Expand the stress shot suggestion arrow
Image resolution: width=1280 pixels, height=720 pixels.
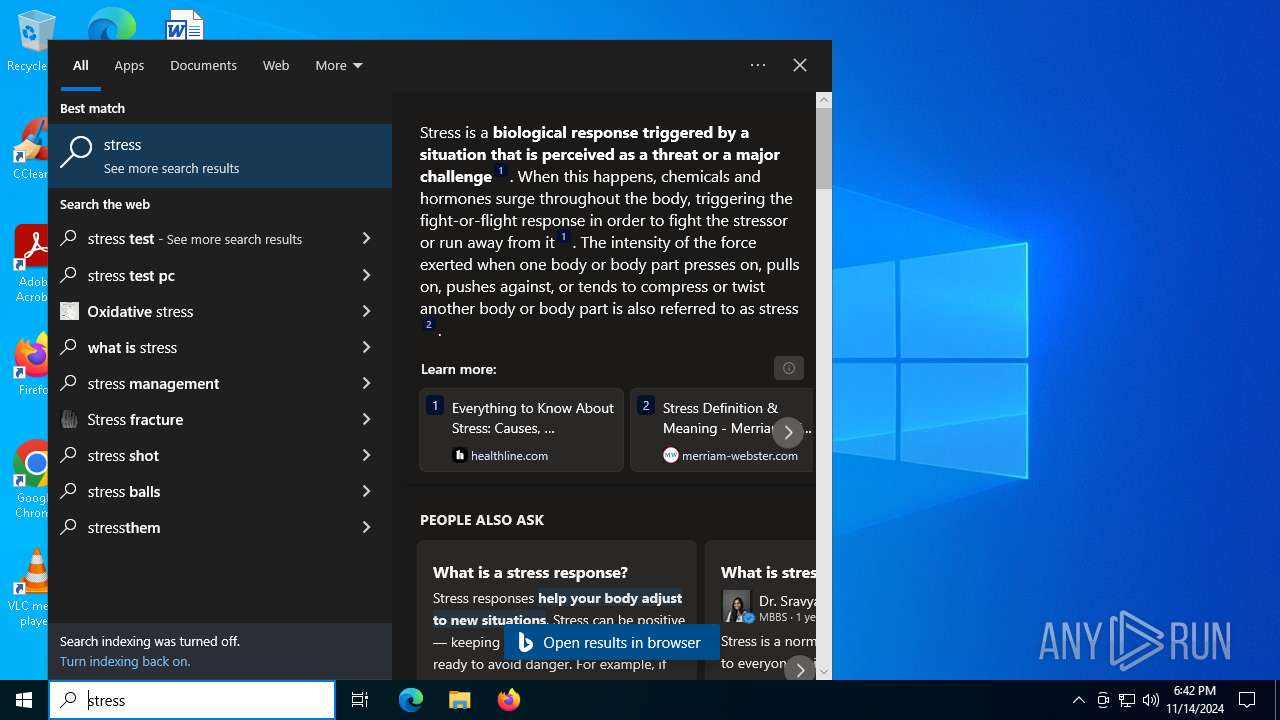(x=366, y=455)
